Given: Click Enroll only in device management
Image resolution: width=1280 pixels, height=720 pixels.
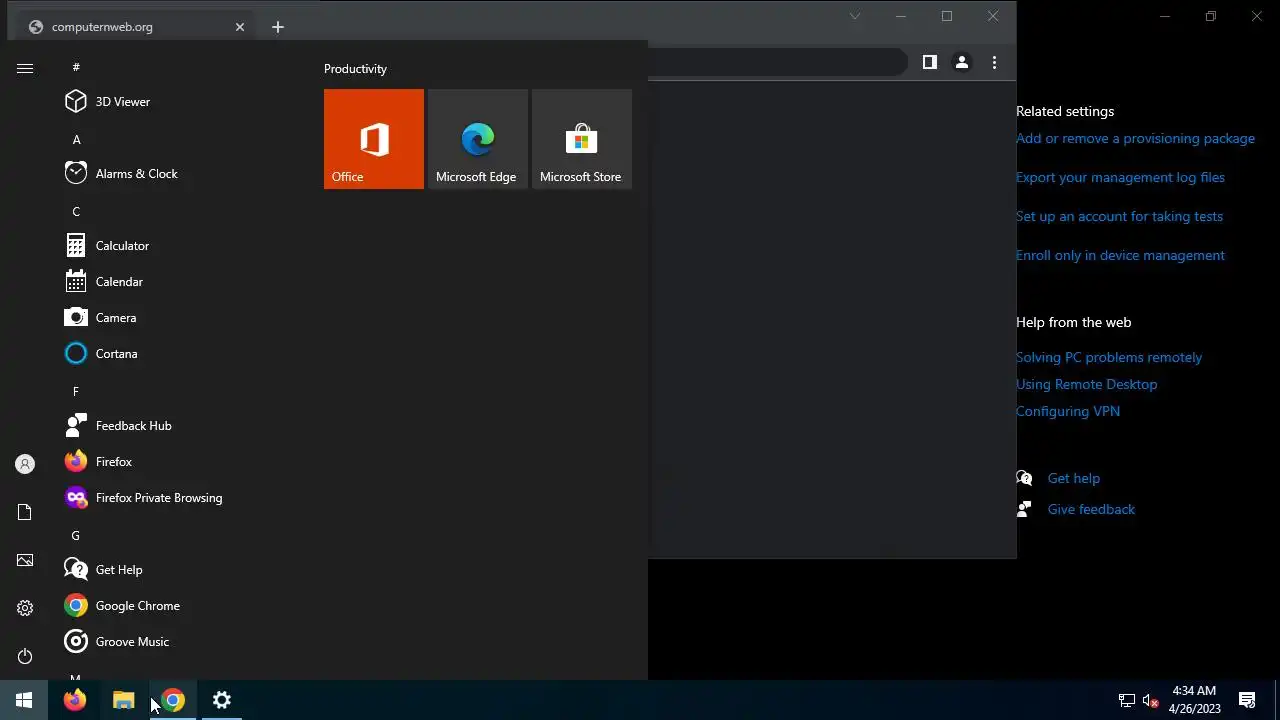Looking at the screenshot, I should 1120,256.
